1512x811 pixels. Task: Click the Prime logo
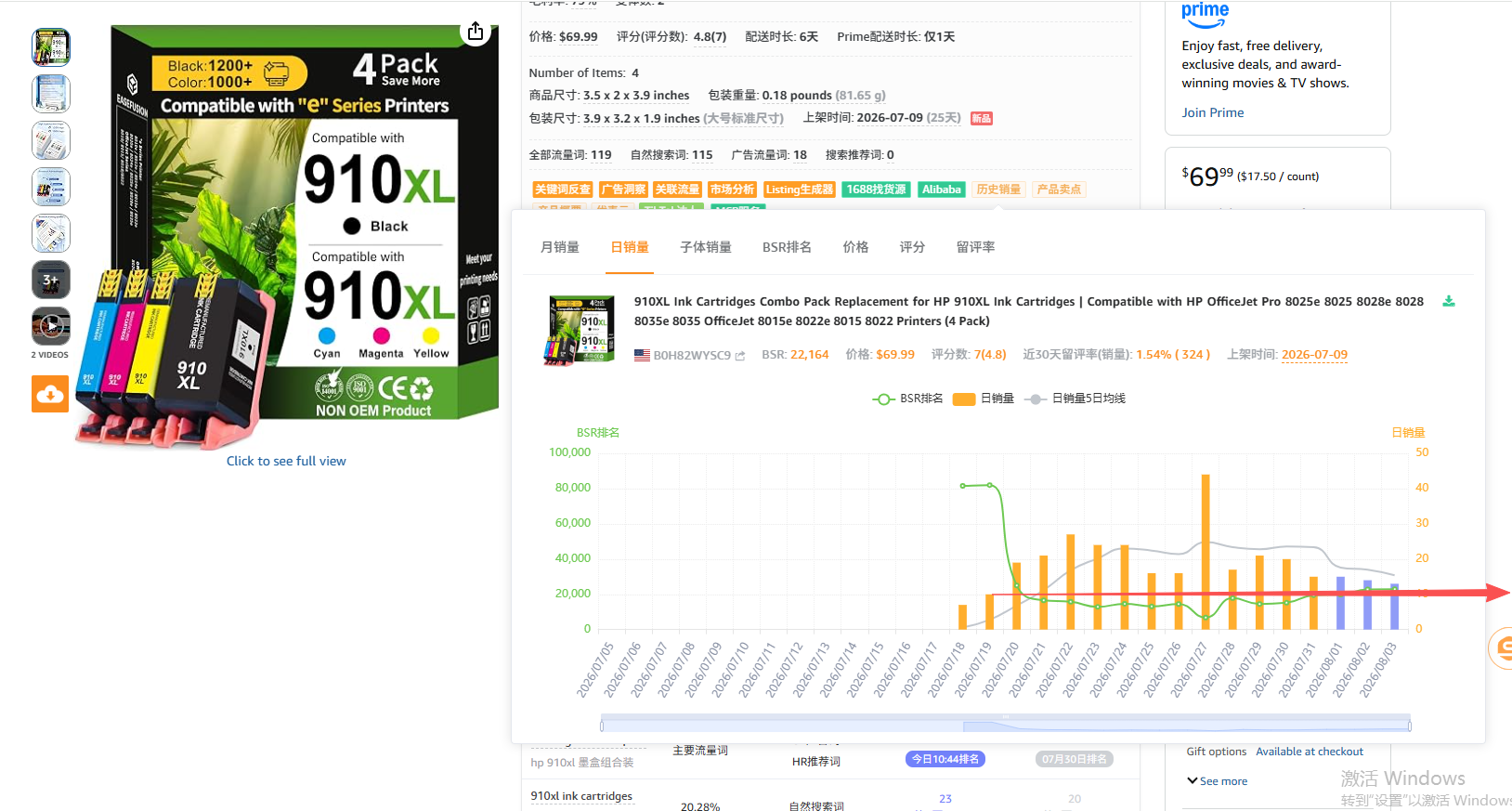1205,15
